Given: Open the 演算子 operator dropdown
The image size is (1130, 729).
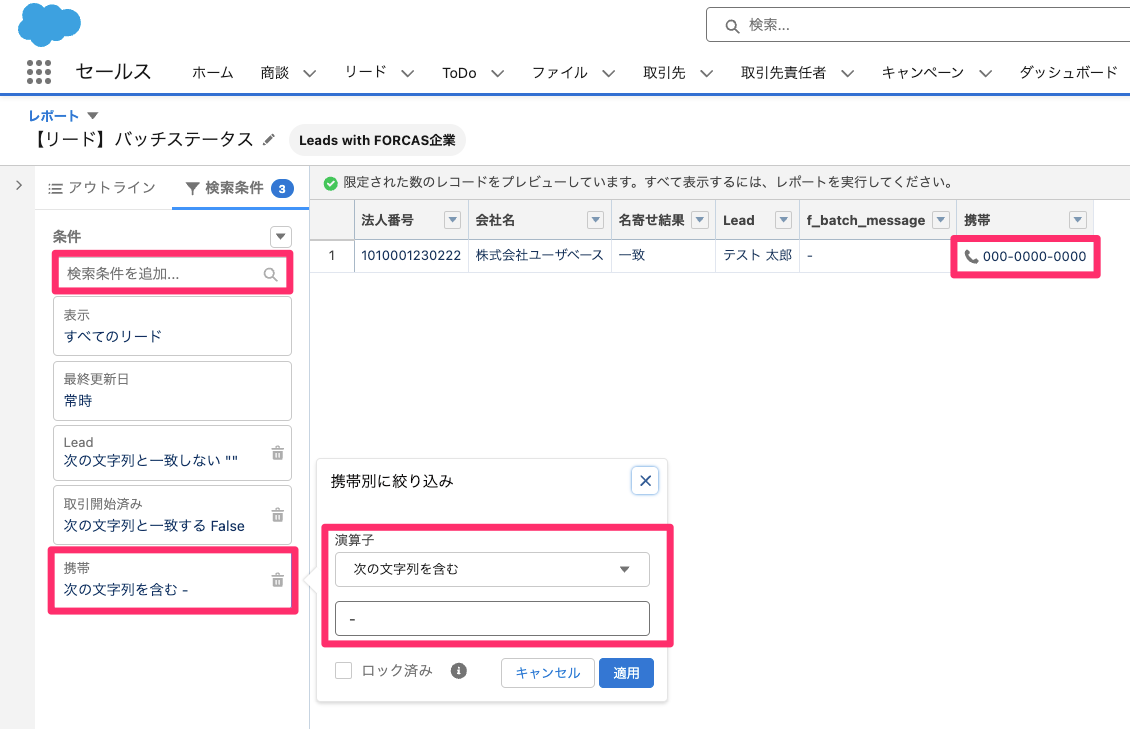Looking at the screenshot, I should click(492, 569).
